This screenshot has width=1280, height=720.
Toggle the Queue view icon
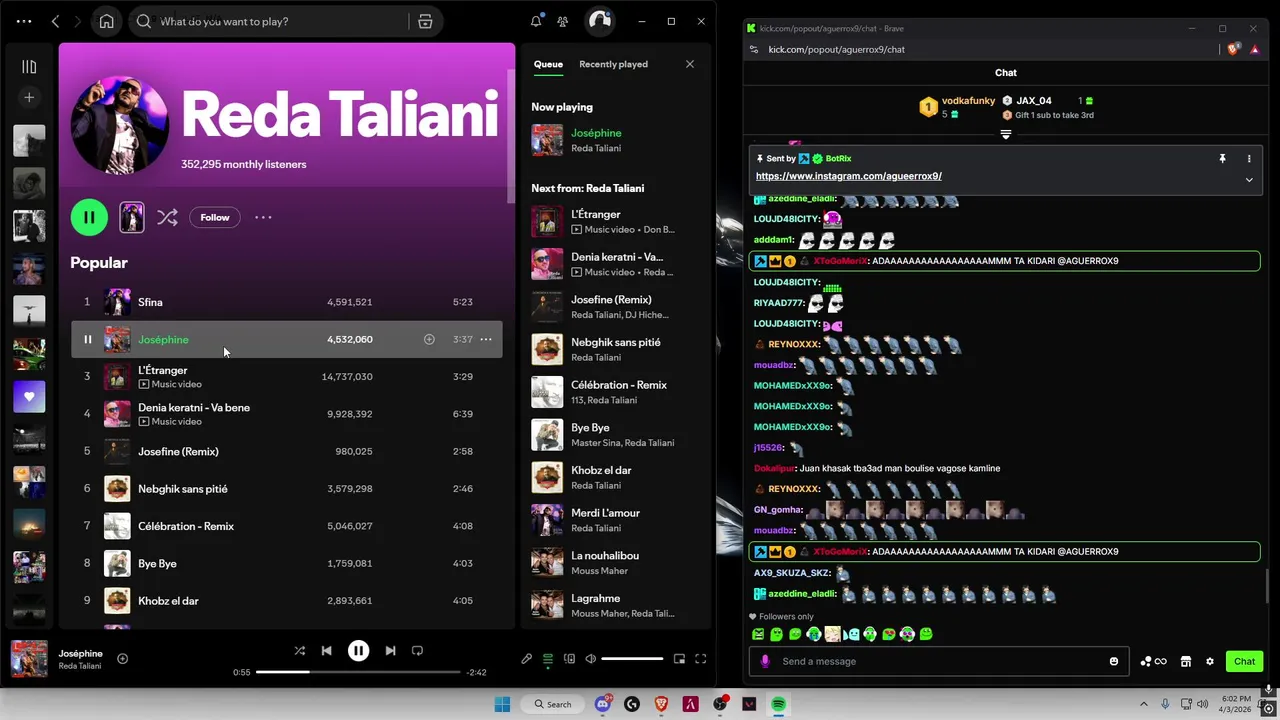548,658
